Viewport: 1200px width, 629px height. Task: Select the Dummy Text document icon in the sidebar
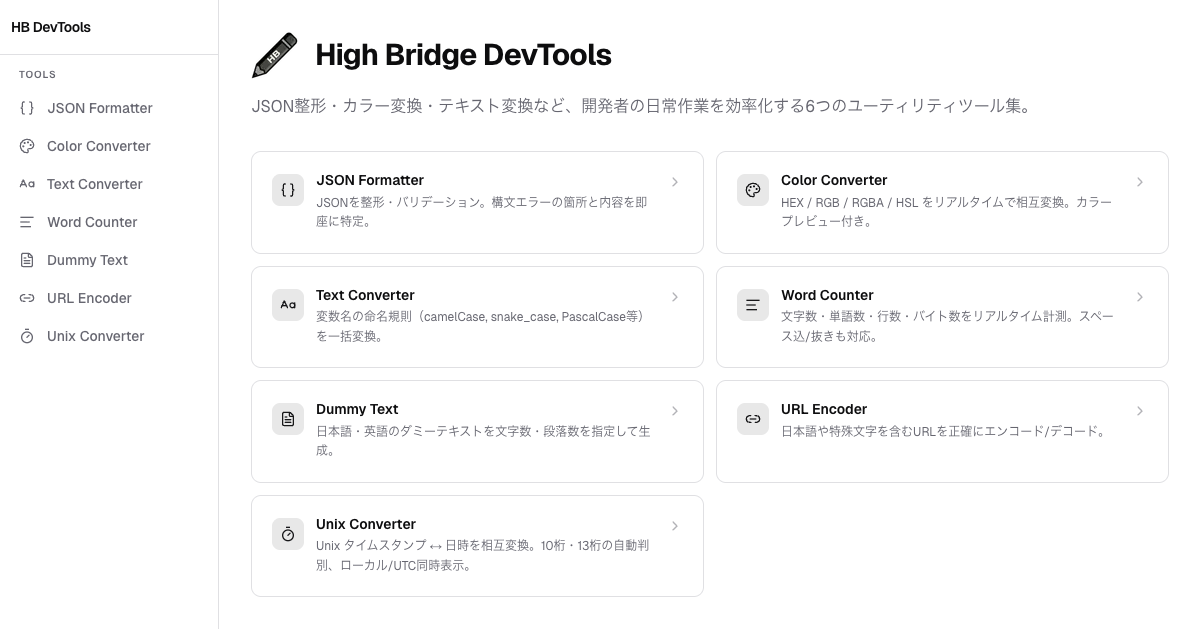[x=27, y=260]
